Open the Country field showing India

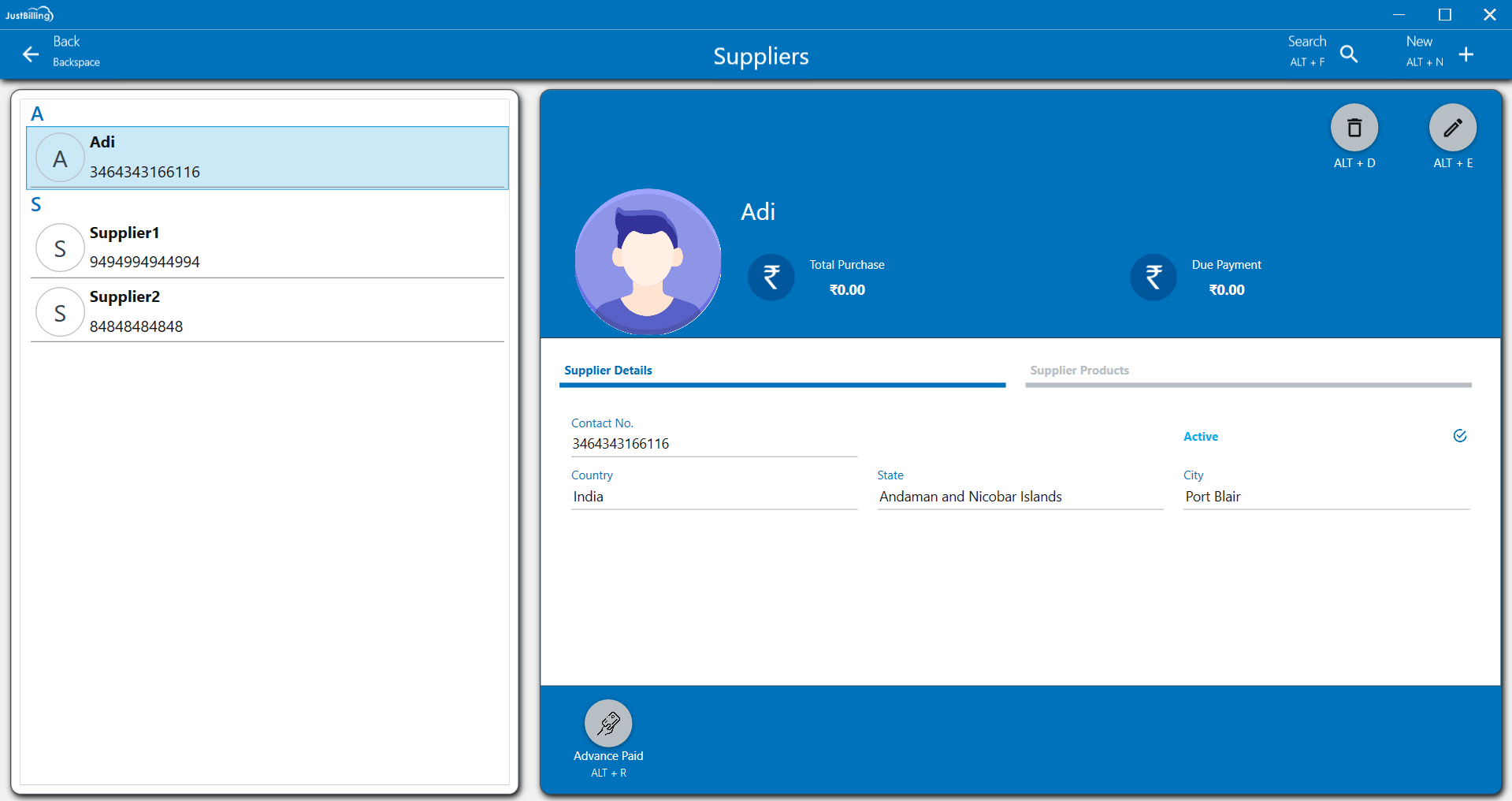point(713,497)
